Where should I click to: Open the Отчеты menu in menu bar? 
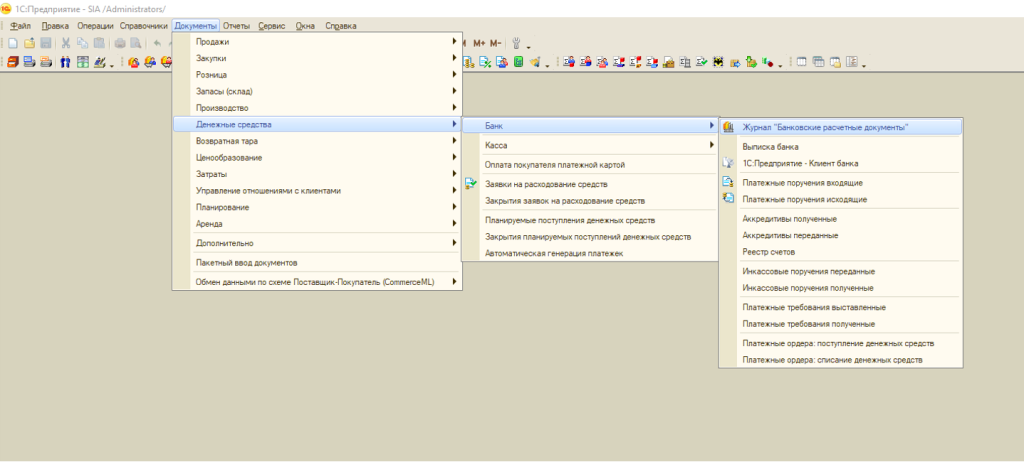coord(236,25)
